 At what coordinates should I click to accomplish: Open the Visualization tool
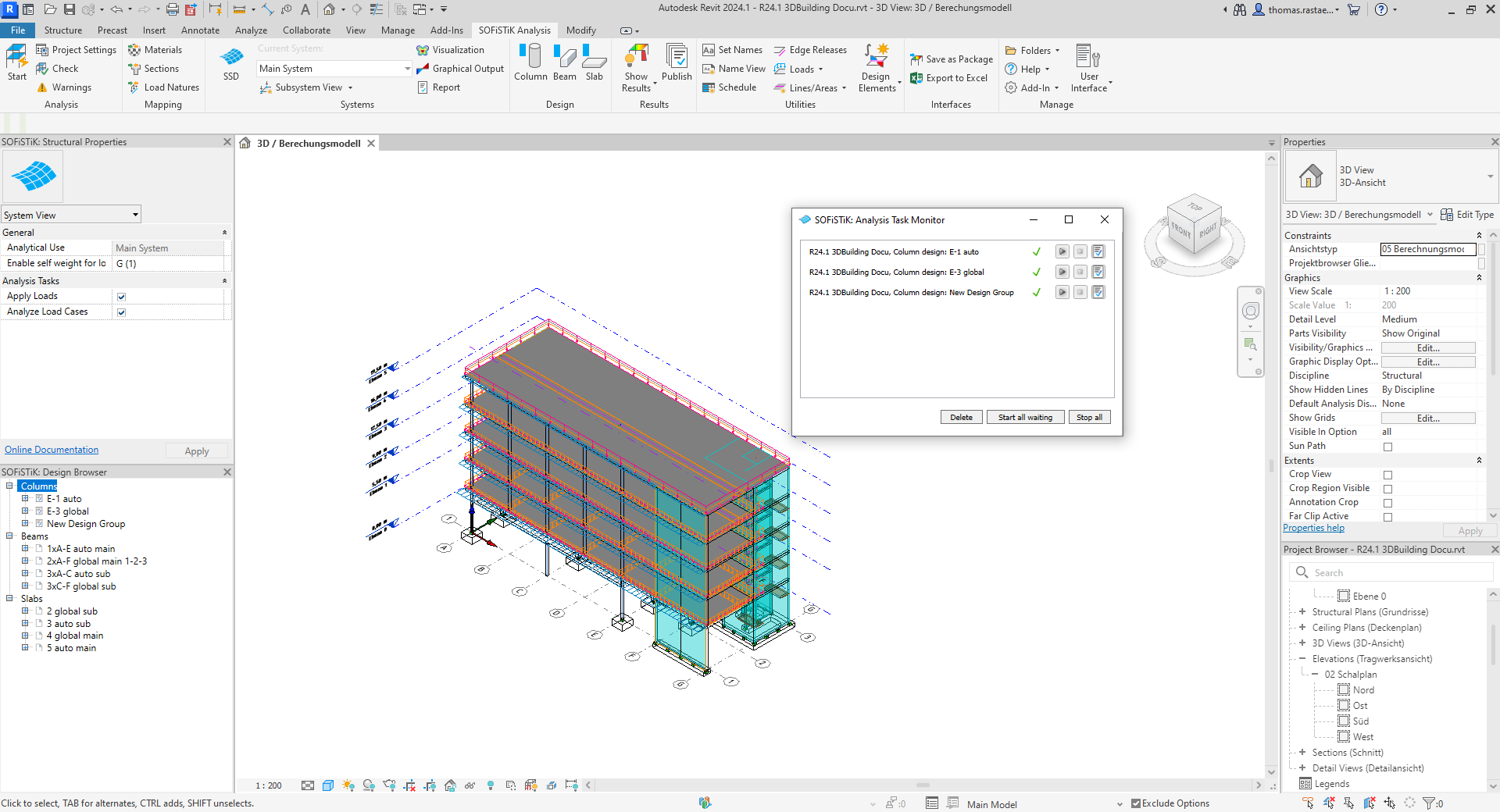pyautogui.click(x=450, y=50)
